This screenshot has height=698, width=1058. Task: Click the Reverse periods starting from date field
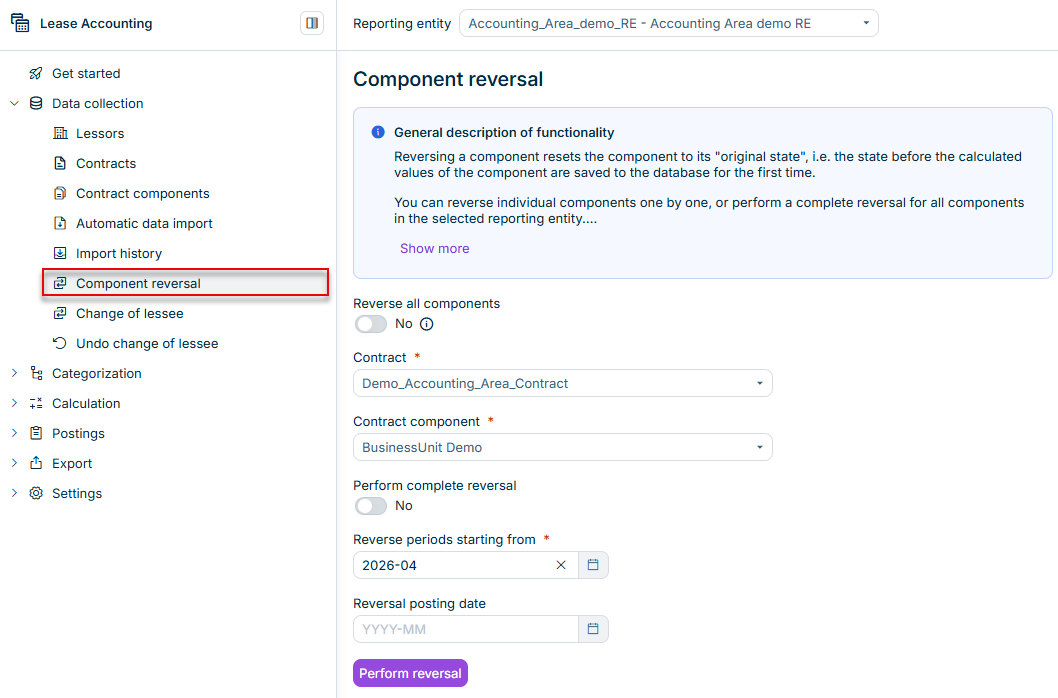[x=466, y=565]
